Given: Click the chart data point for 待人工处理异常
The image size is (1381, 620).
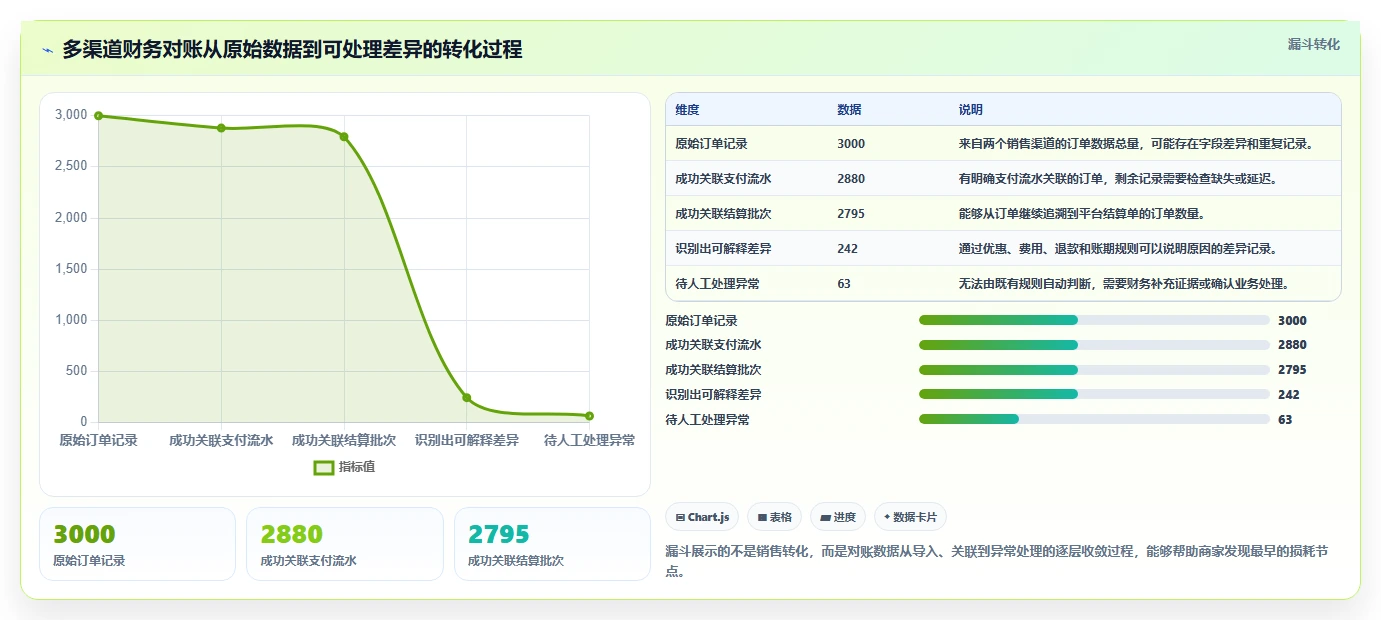Looking at the screenshot, I should point(589,416).
